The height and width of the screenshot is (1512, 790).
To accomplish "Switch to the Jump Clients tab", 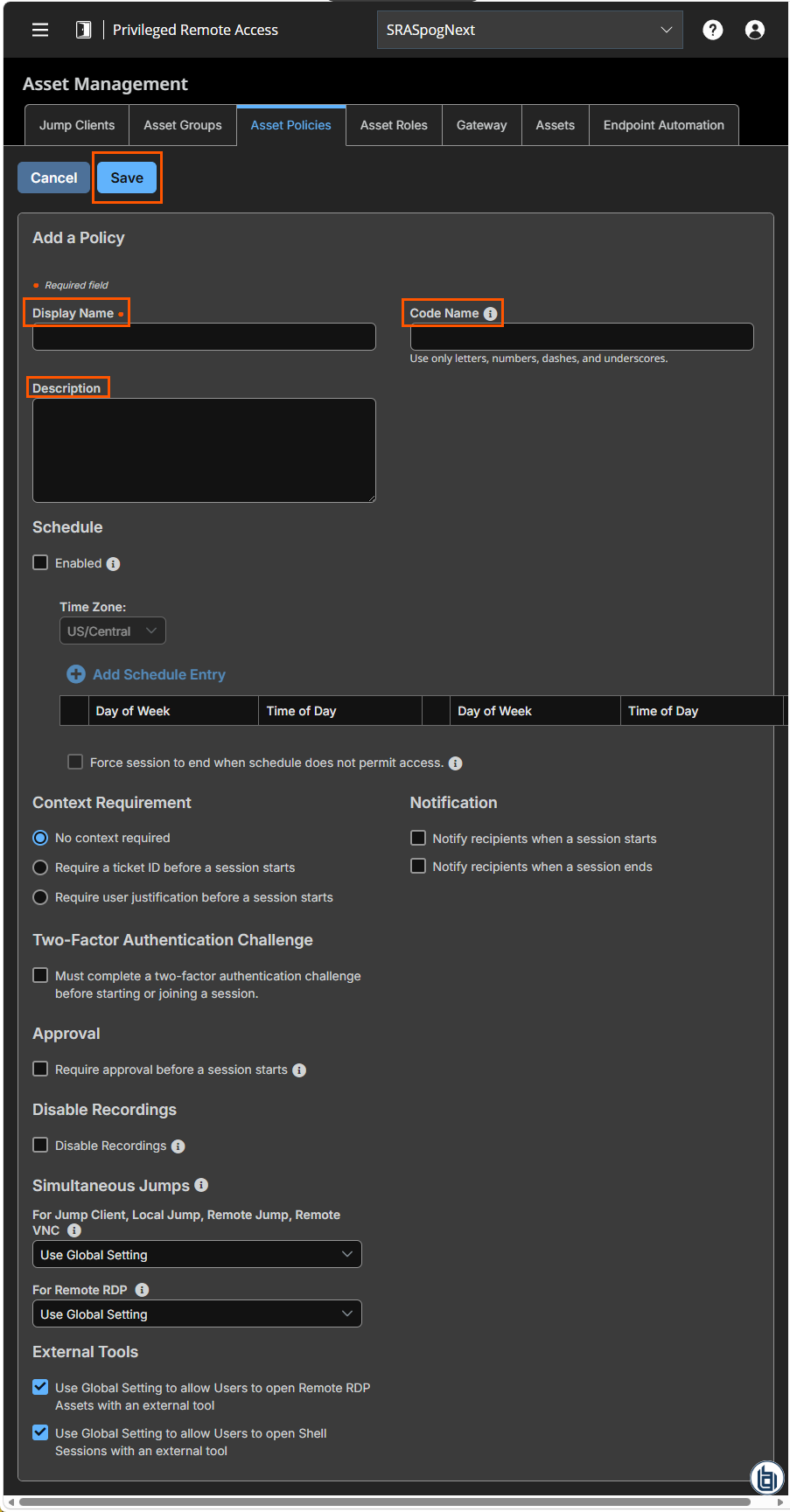I will pos(77,125).
